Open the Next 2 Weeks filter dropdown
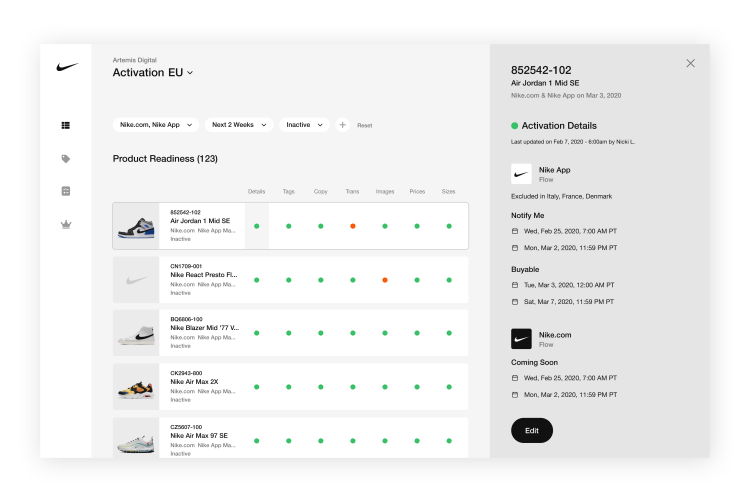Image resolution: width=750 pixels, height=502 pixels. point(239,125)
